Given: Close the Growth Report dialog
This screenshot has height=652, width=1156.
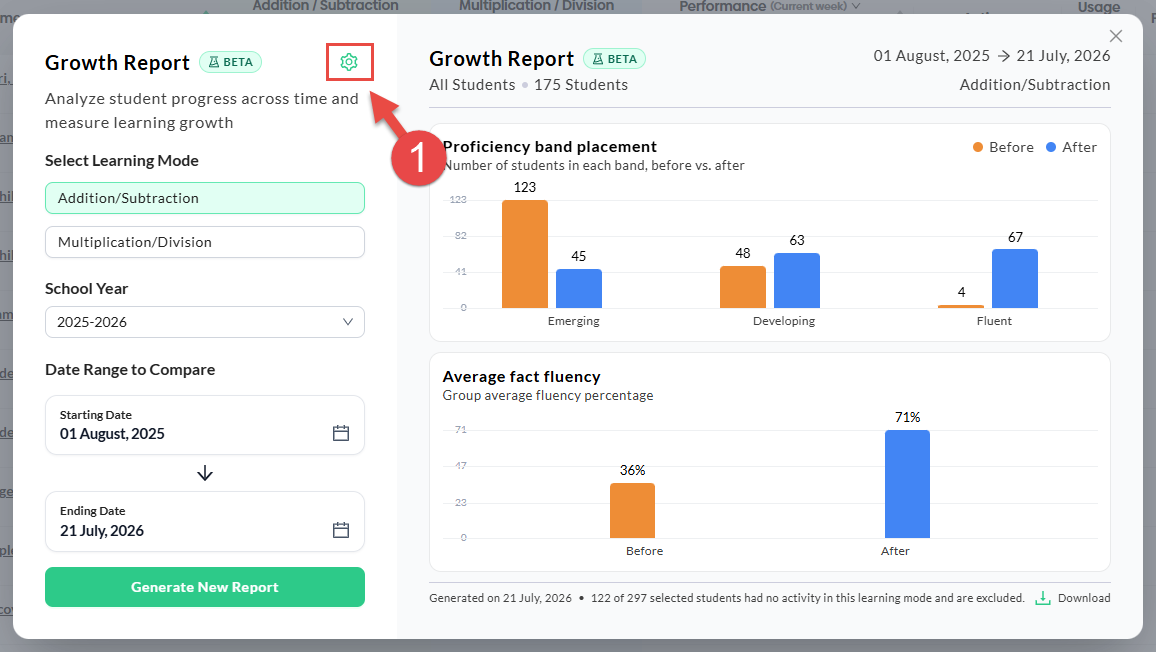Looking at the screenshot, I should pos(1115,36).
